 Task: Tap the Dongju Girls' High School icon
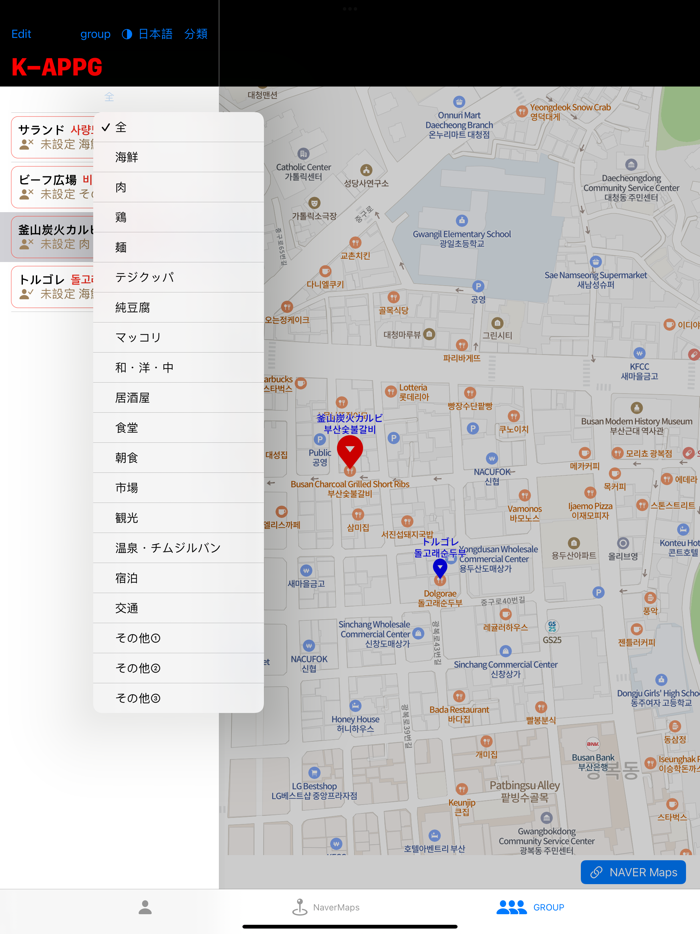[x=661, y=680]
